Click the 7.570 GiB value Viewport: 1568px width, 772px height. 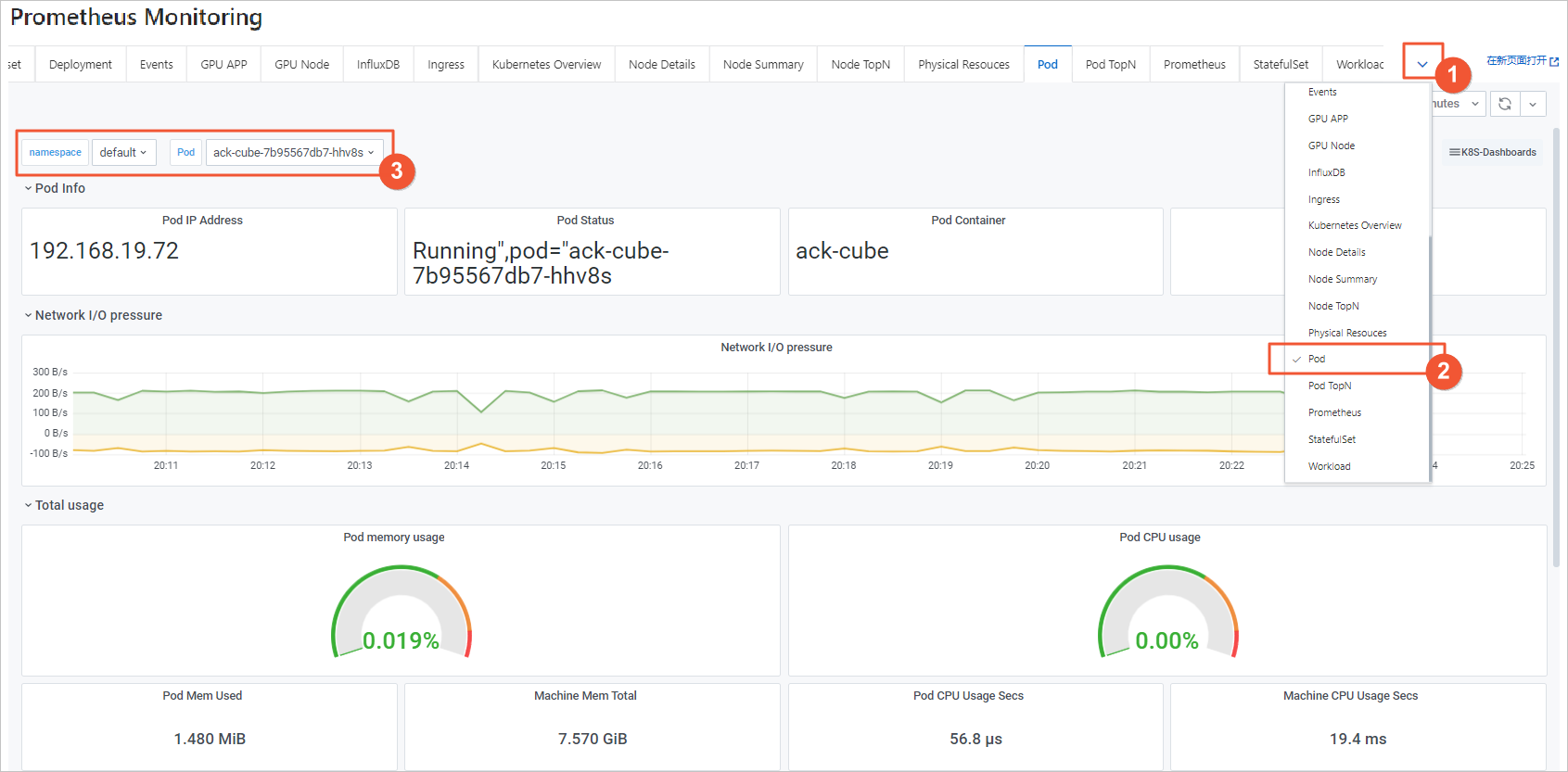point(593,739)
